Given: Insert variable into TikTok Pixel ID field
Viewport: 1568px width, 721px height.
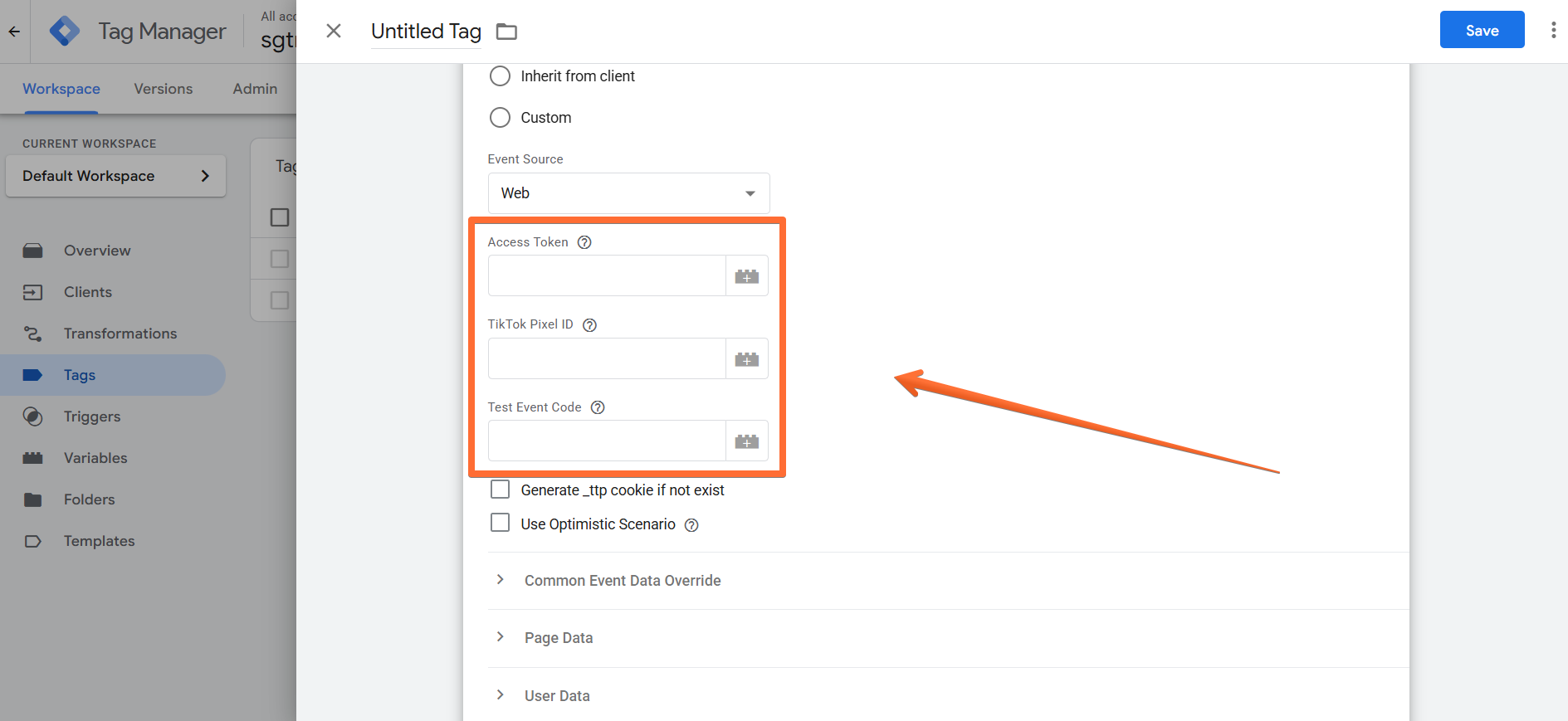Looking at the screenshot, I should (747, 358).
